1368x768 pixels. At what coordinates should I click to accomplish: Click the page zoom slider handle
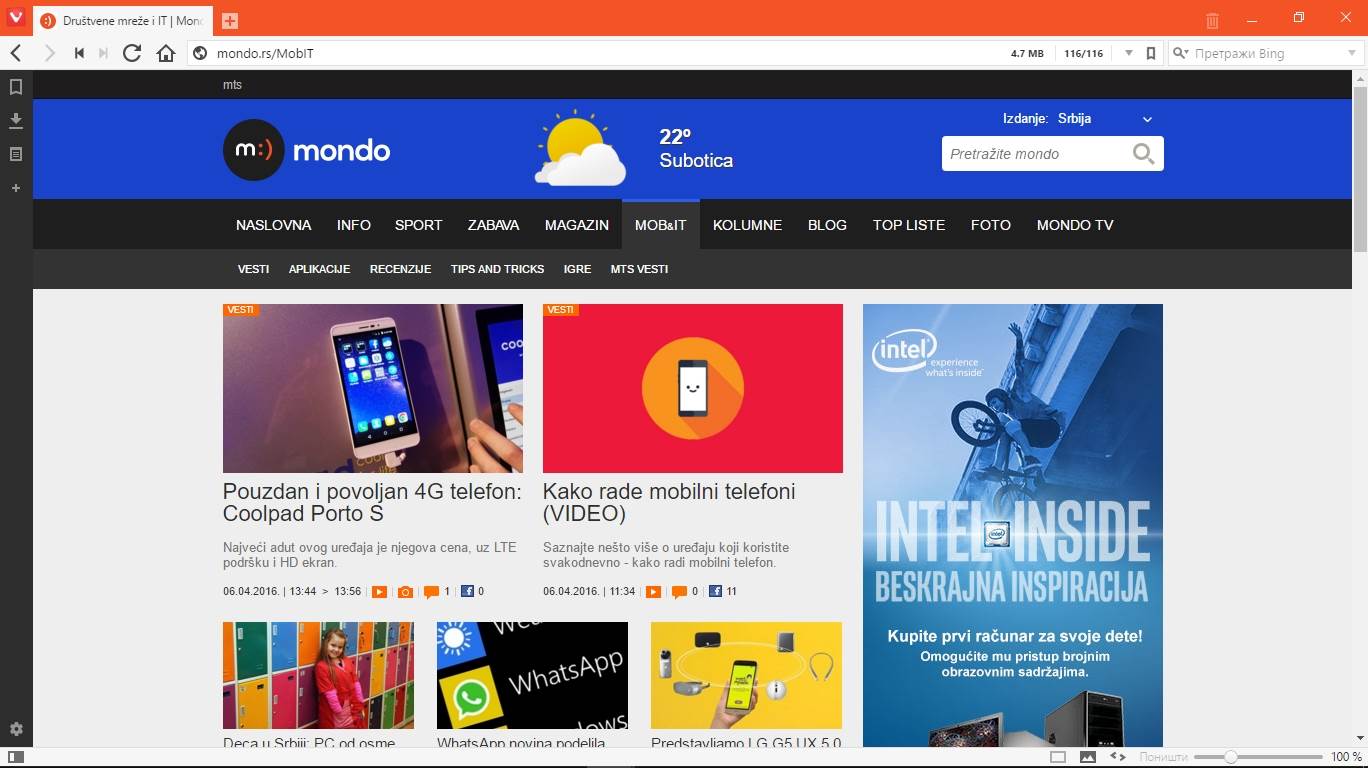1231,757
